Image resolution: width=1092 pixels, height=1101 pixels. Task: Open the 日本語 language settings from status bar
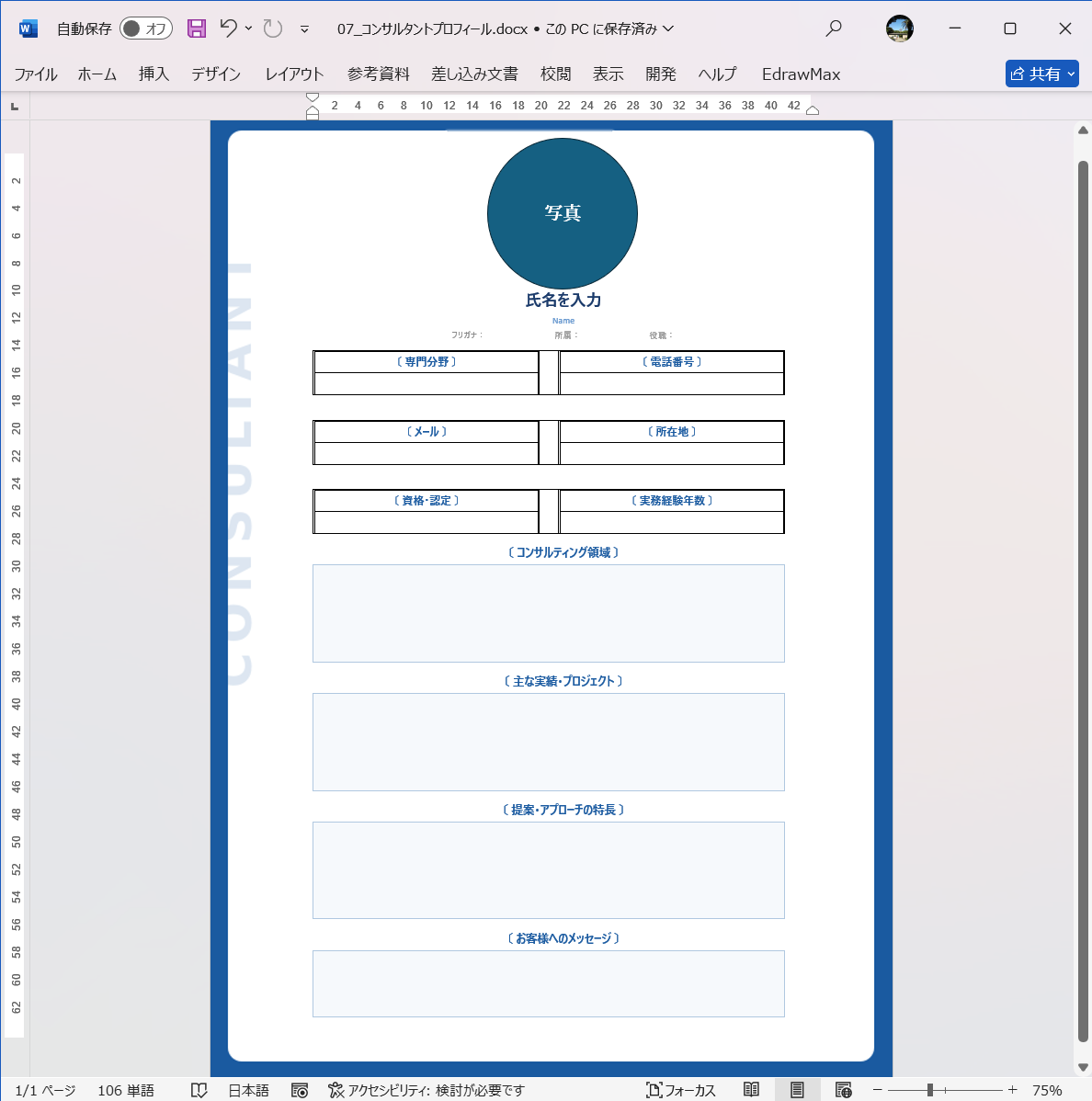coord(247,1091)
